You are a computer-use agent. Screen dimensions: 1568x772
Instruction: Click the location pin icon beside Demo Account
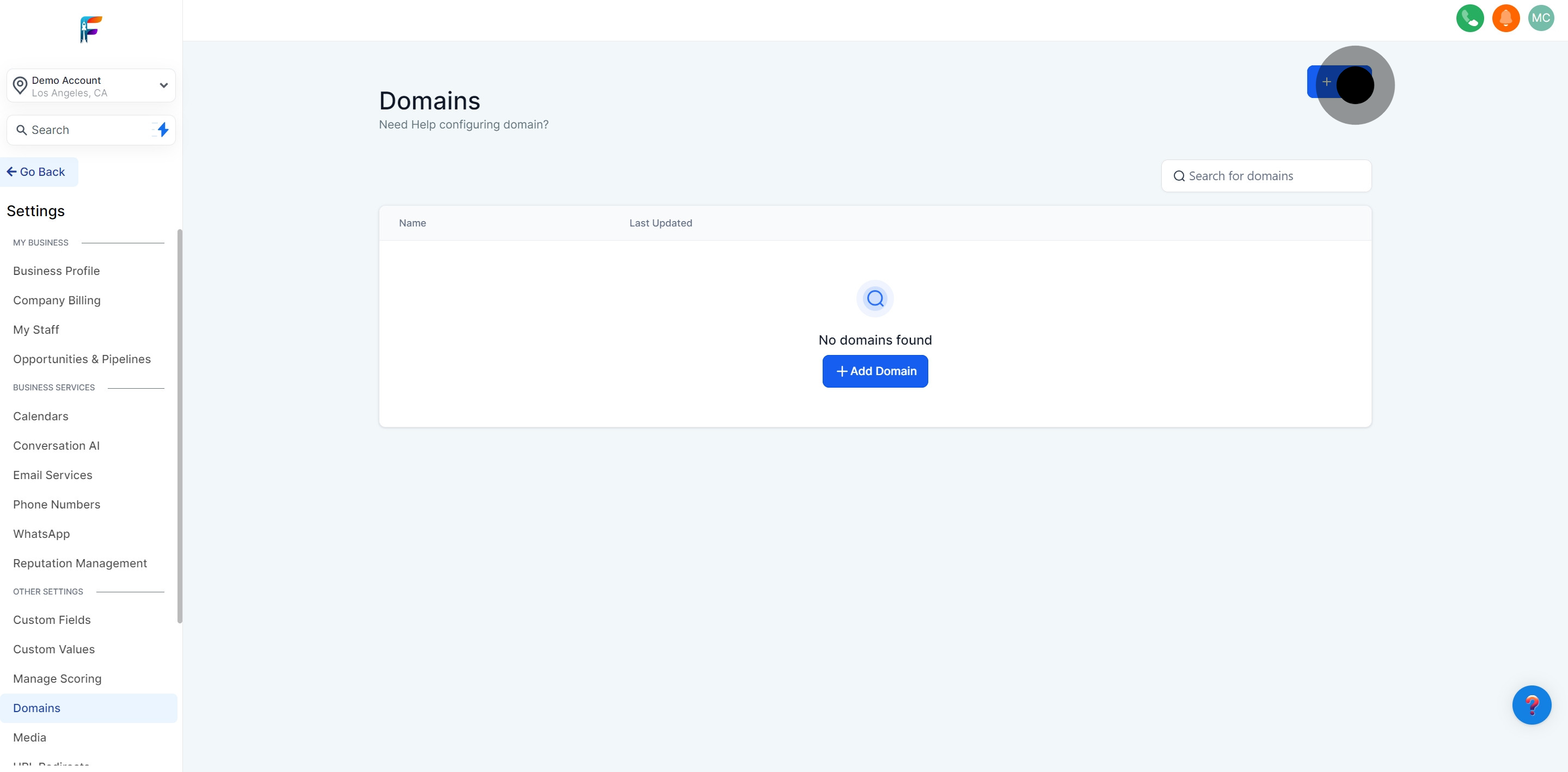(x=20, y=86)
